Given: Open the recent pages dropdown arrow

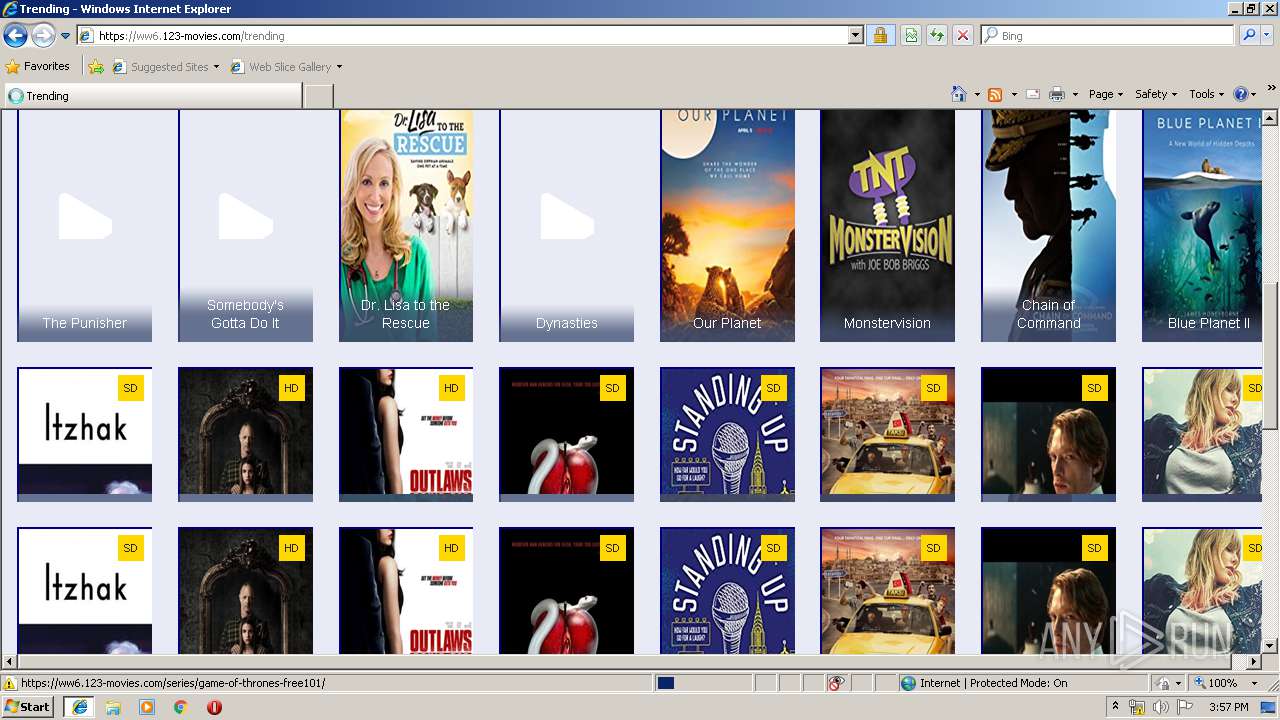Looking at the screenshot, I should click(x=66, y=36).
